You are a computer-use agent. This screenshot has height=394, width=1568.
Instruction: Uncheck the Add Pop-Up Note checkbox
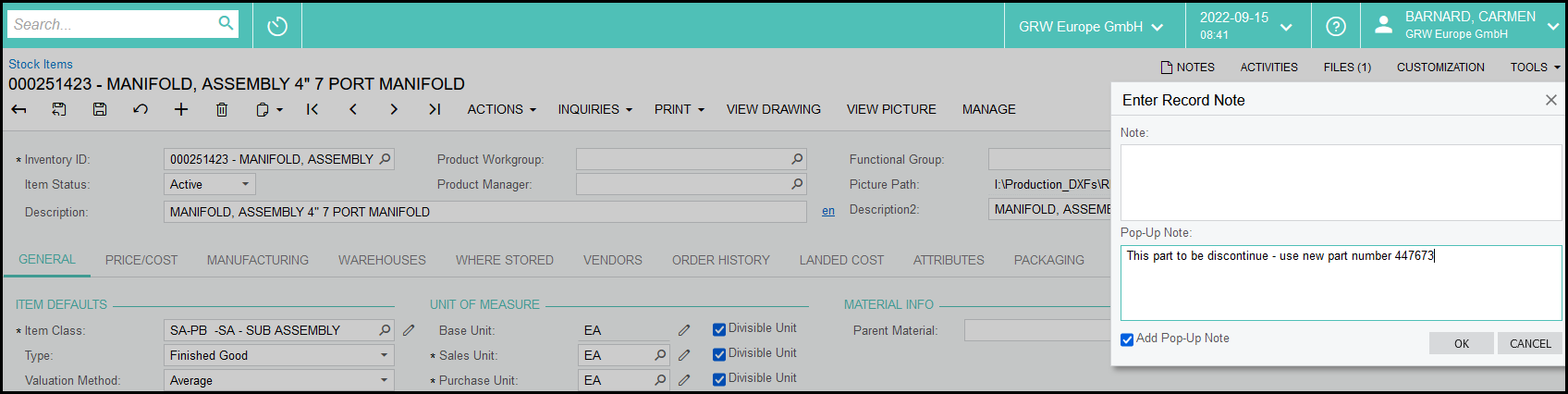tap(1127, 339)
